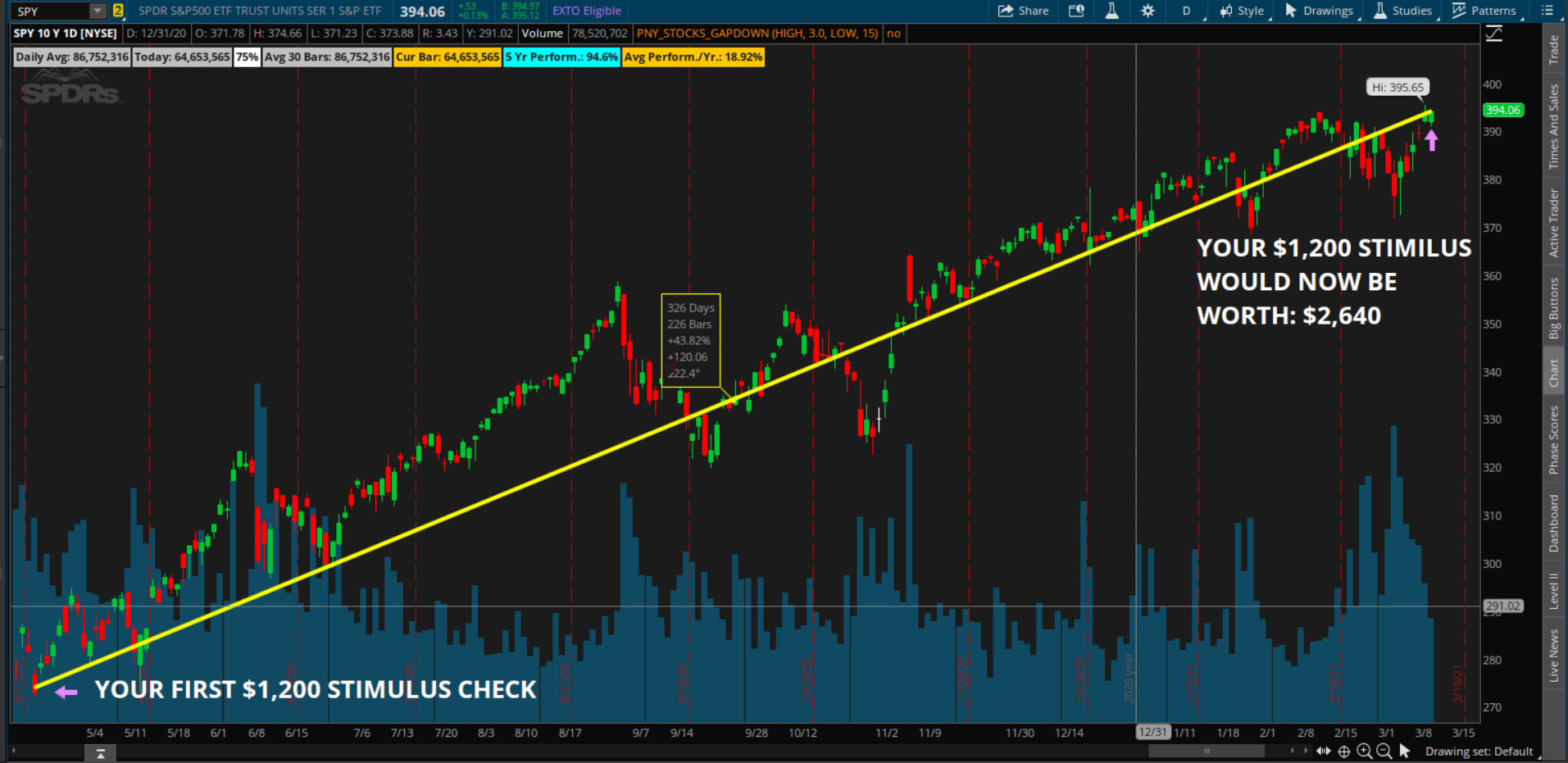Click the horizontal time scrollbar thumb
Image resolution: width=1568 pixels, height=763 pixels.
coord(1206,751)
